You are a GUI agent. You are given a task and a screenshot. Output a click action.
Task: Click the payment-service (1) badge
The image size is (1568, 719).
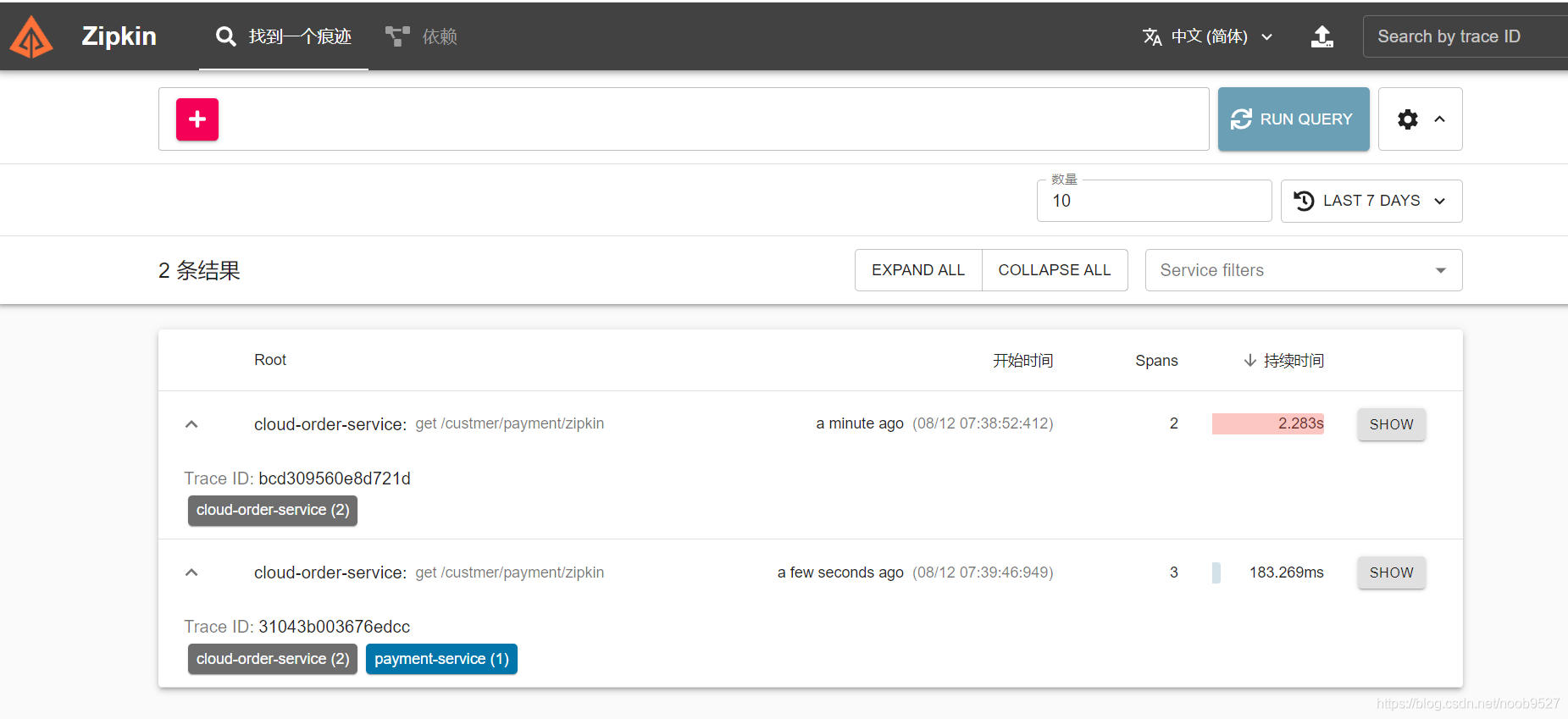tap(441, 659)
